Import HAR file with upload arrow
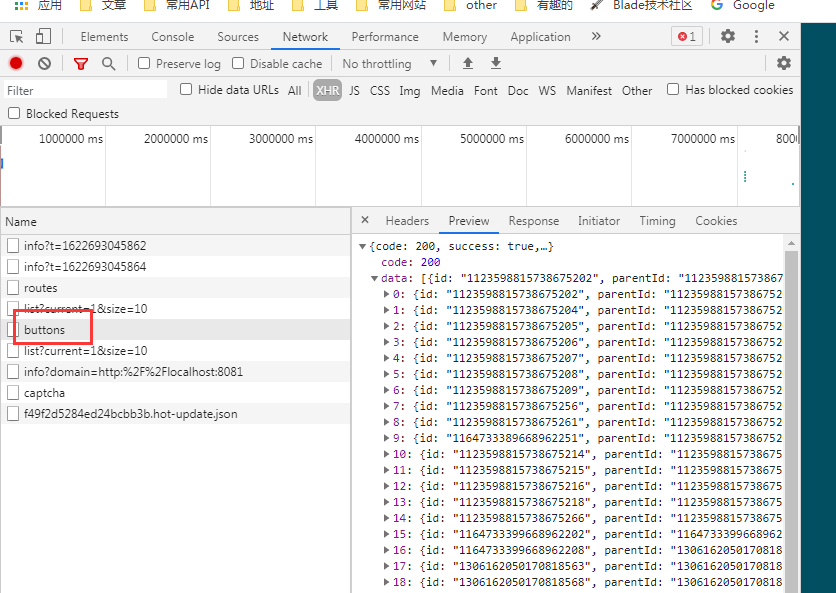Screen dimensions: 836x593 [x=468, y=63]
